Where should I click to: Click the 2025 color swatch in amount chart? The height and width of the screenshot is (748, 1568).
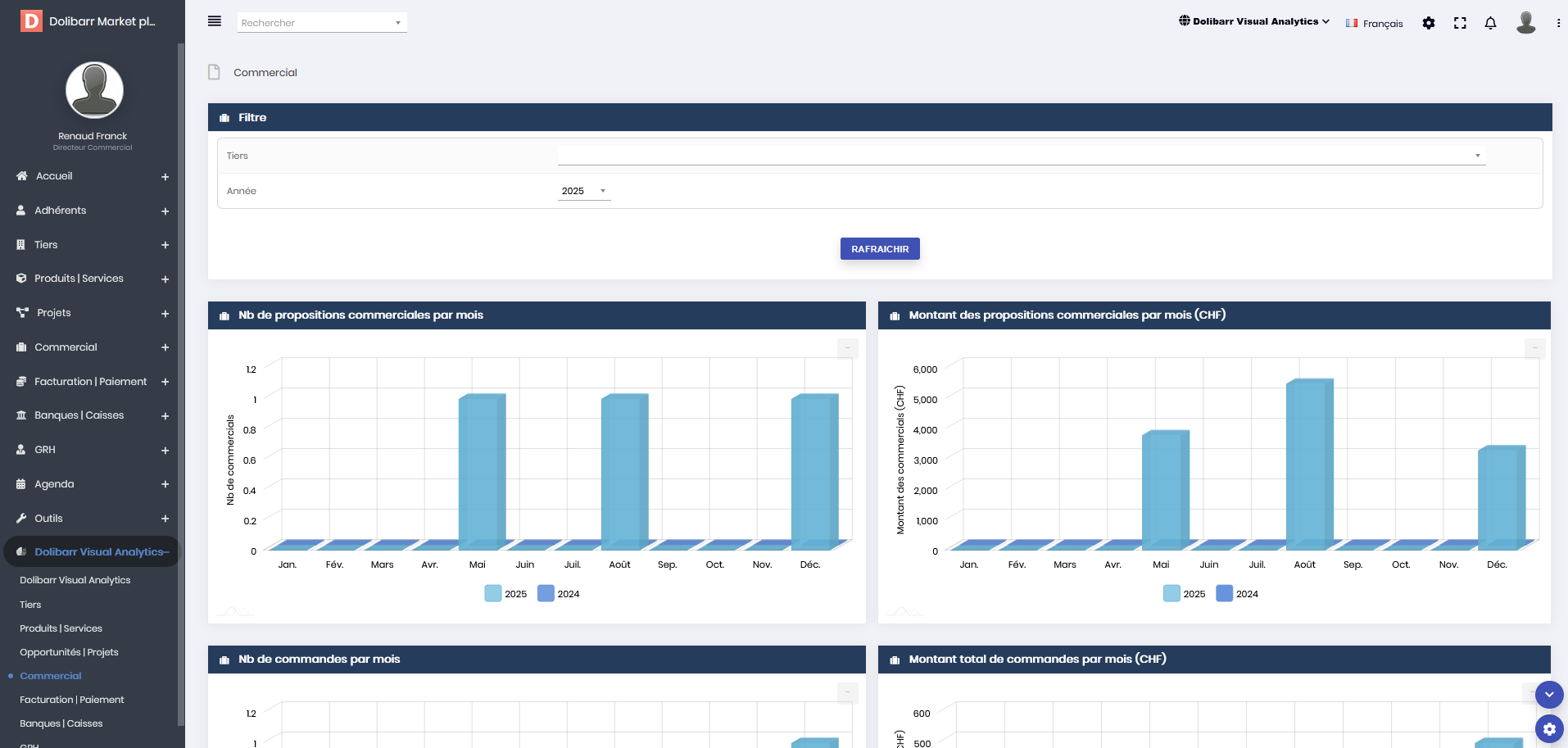click(x=1171, y=594)
